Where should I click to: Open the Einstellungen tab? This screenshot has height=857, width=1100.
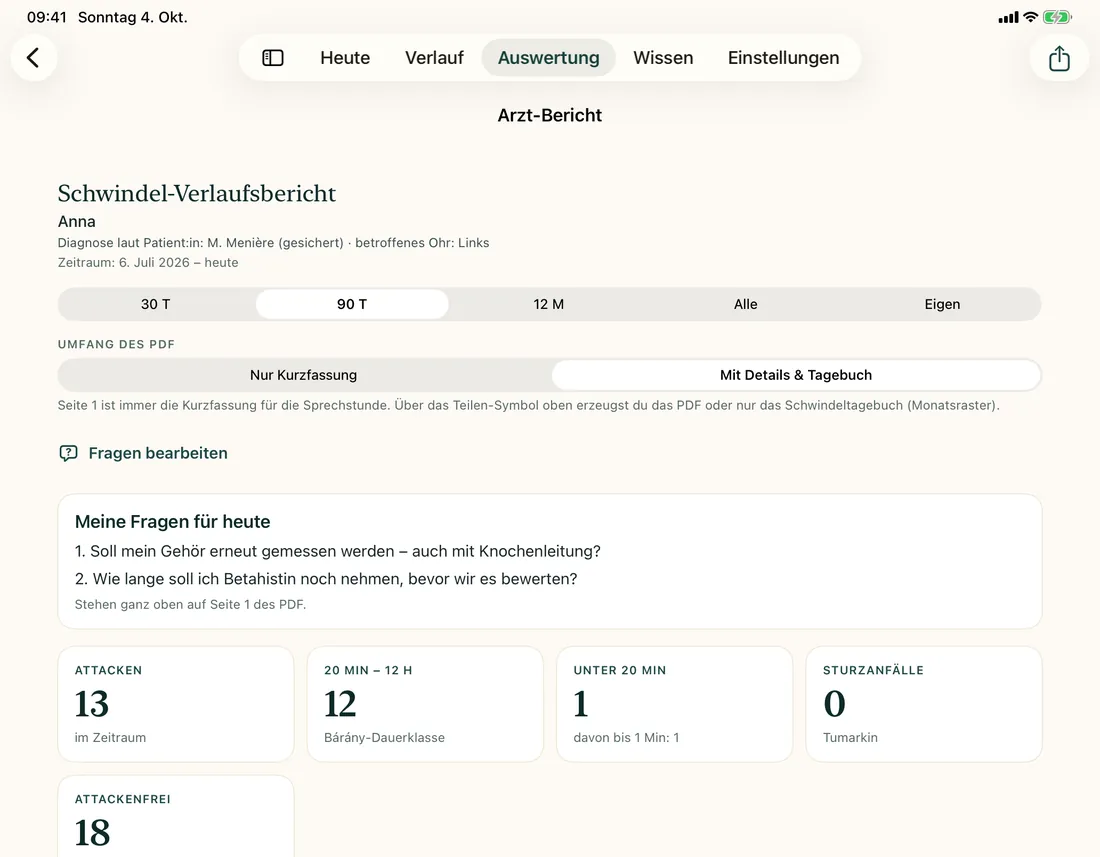(783, 58)
